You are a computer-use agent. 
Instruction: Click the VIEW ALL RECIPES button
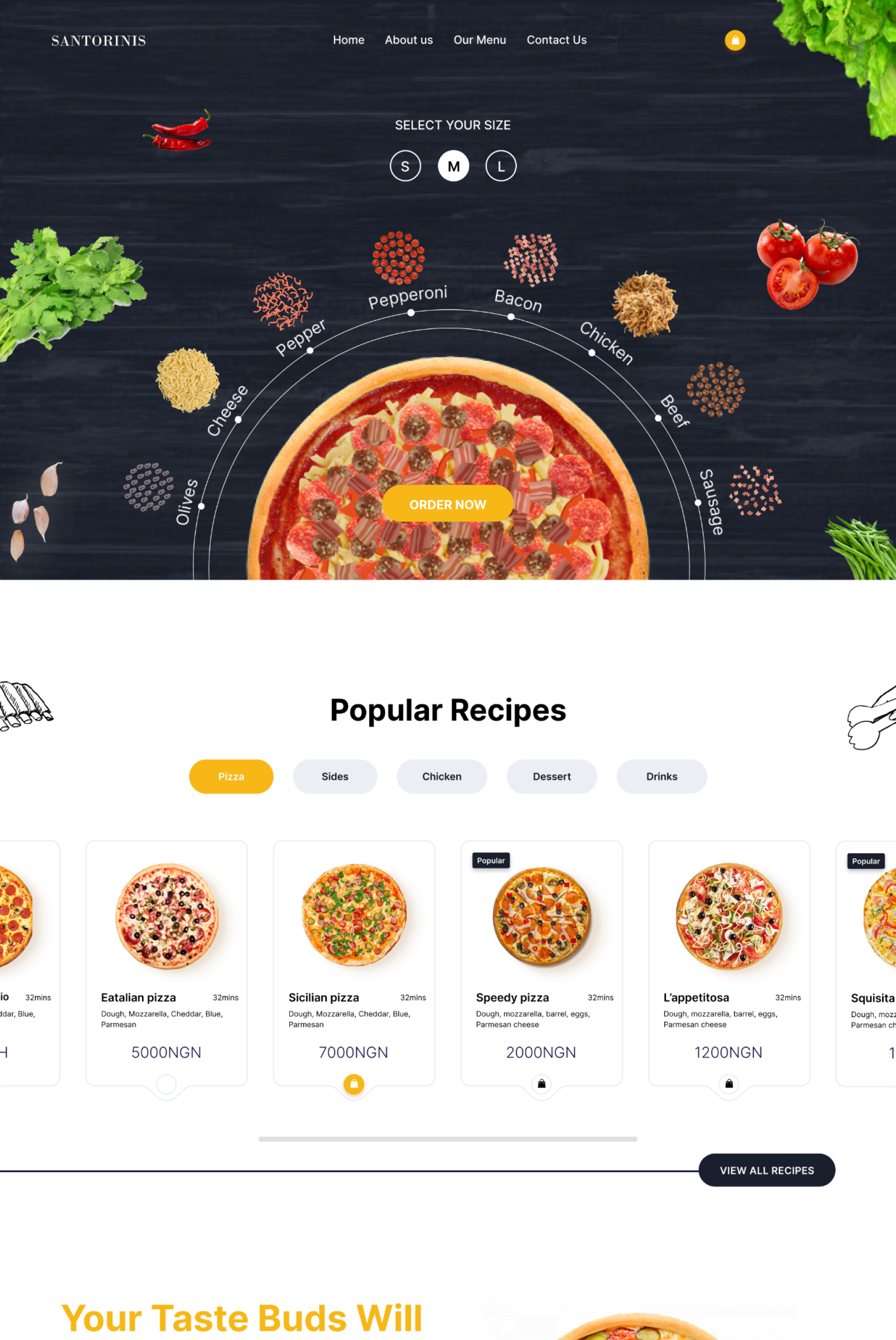(x=767, y=1170)
